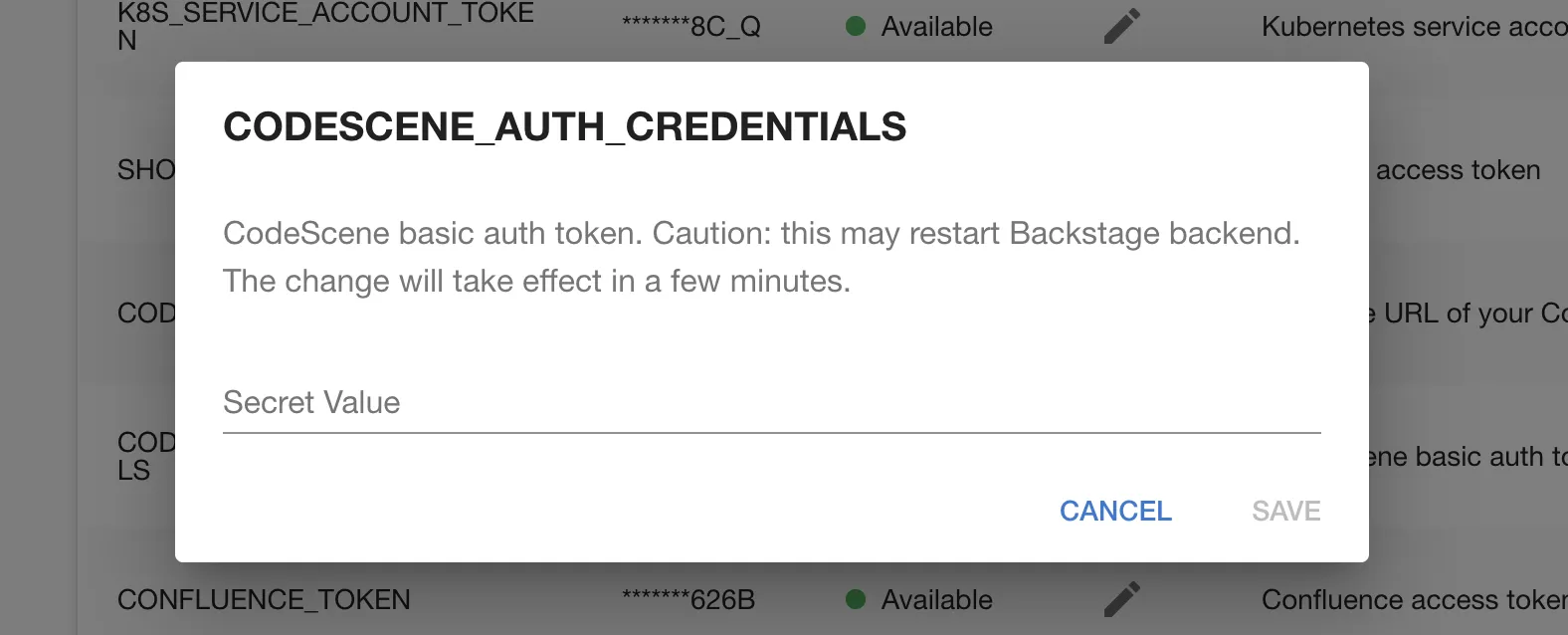Image resolution: width=1568 pixels, height=635 pixels.
Task: Click the edit pencil for CONFLUENCE_TOKEN
Action: [x=1122, y=599]
